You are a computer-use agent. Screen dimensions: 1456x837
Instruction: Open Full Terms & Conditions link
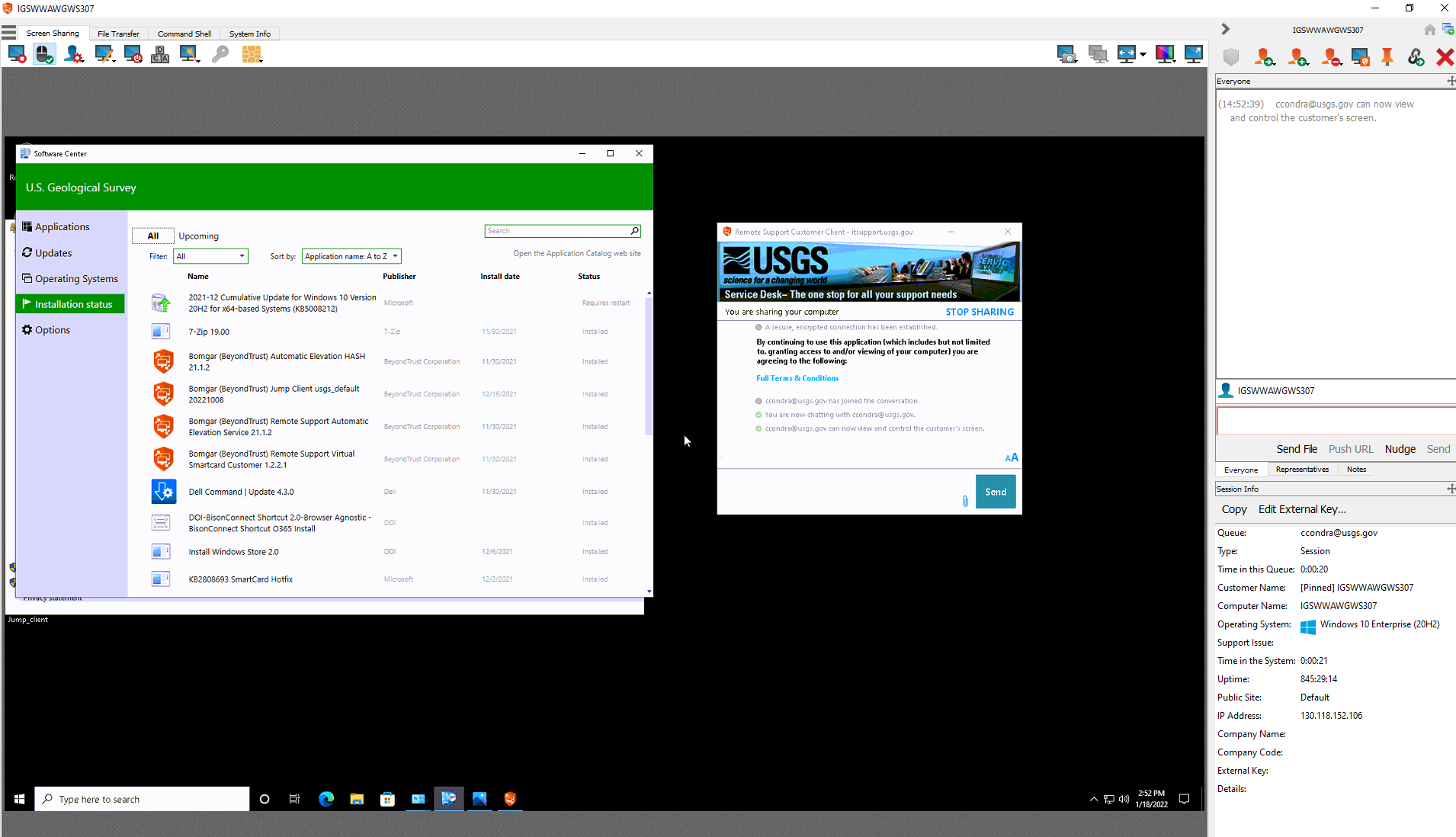coord(797,378)
